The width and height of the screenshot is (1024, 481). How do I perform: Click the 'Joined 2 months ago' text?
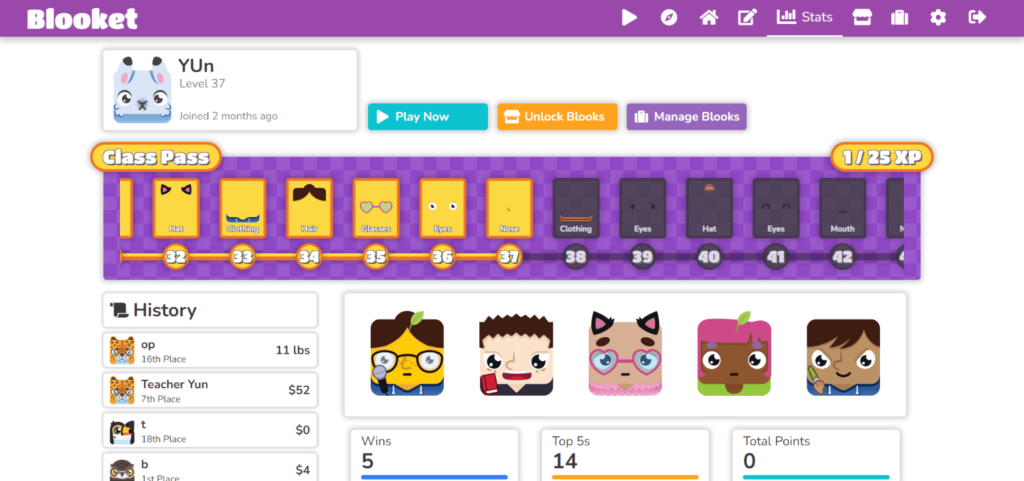pyautogui.click(x=229, y=116)
